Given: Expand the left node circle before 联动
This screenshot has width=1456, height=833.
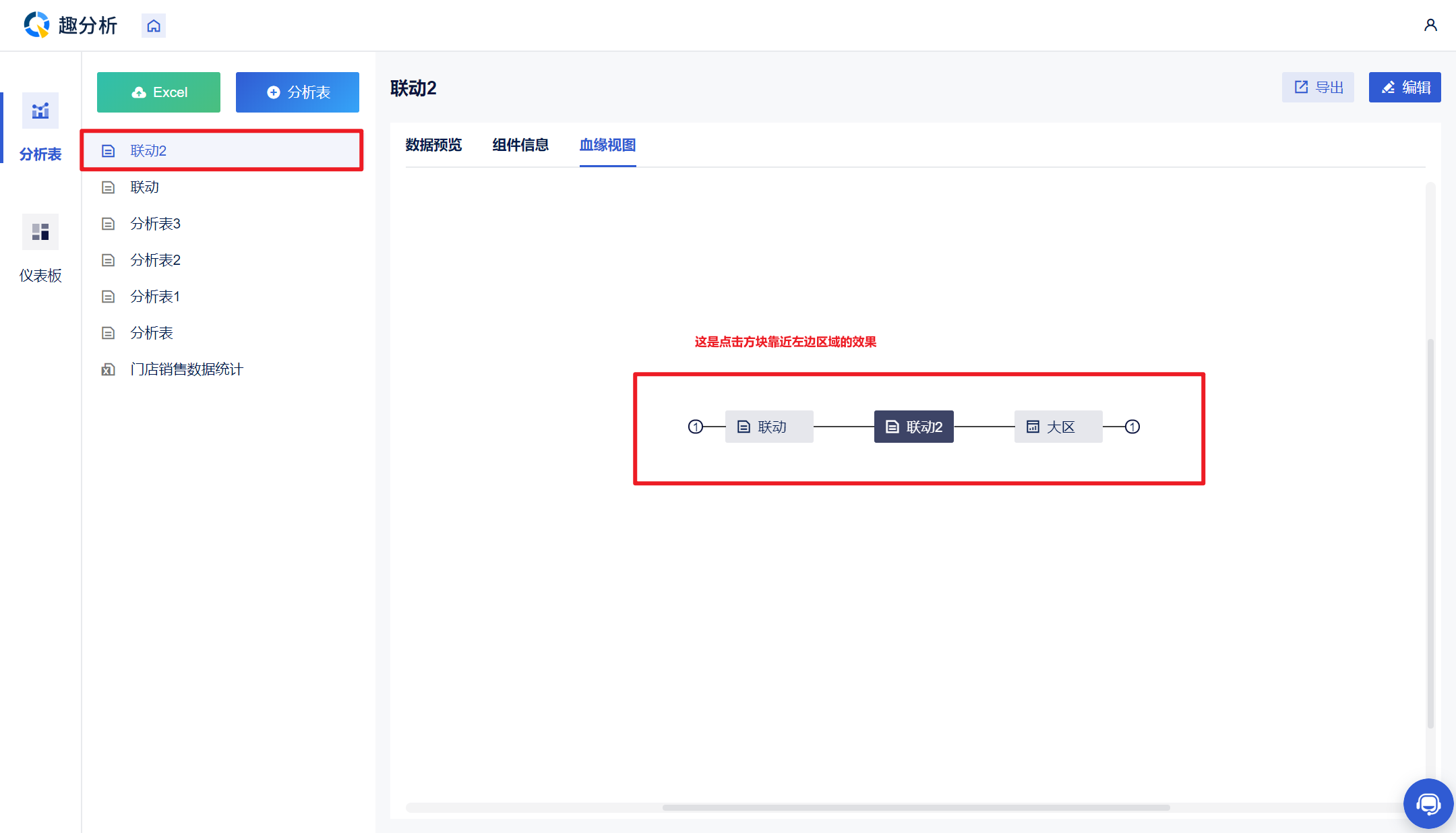Looking at the screenshot, I should pos(696,427).
